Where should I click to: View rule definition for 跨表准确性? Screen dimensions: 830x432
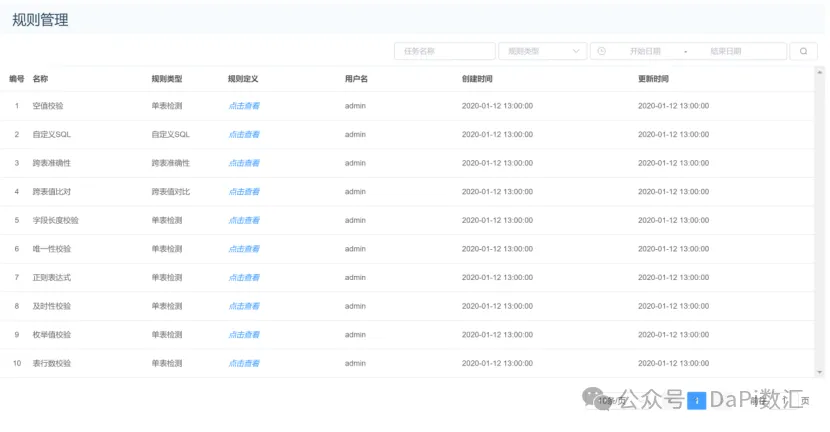244,163
